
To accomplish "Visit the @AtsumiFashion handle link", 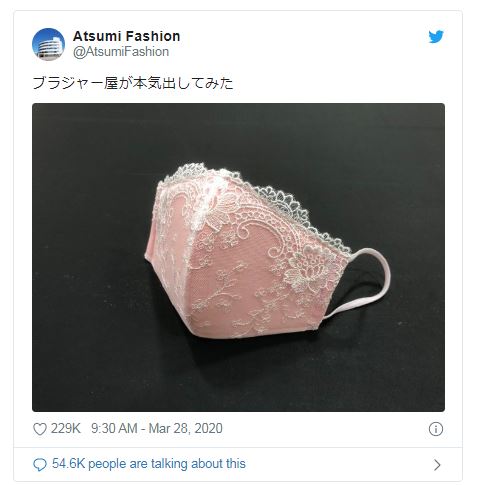I will click(x=121, y=52).
